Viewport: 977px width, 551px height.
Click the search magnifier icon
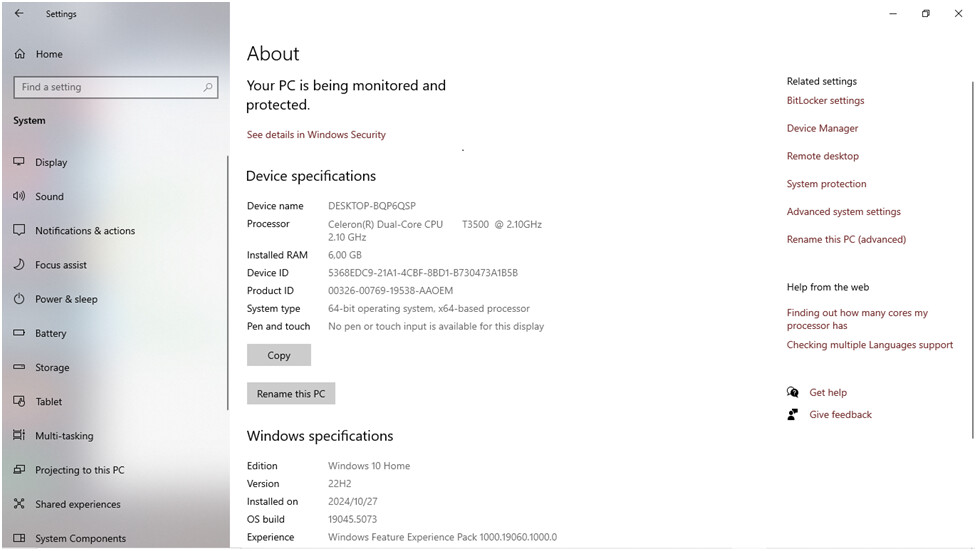click(207, 87)
